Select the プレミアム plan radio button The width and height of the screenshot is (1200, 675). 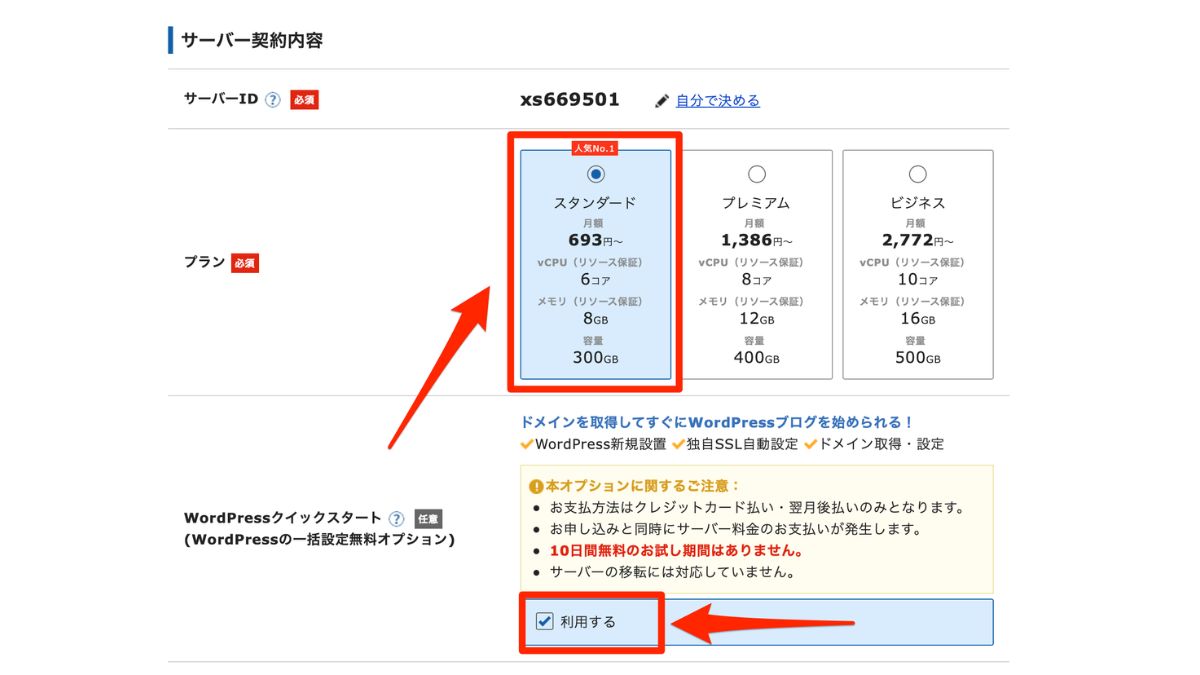(x=756, y=174)
